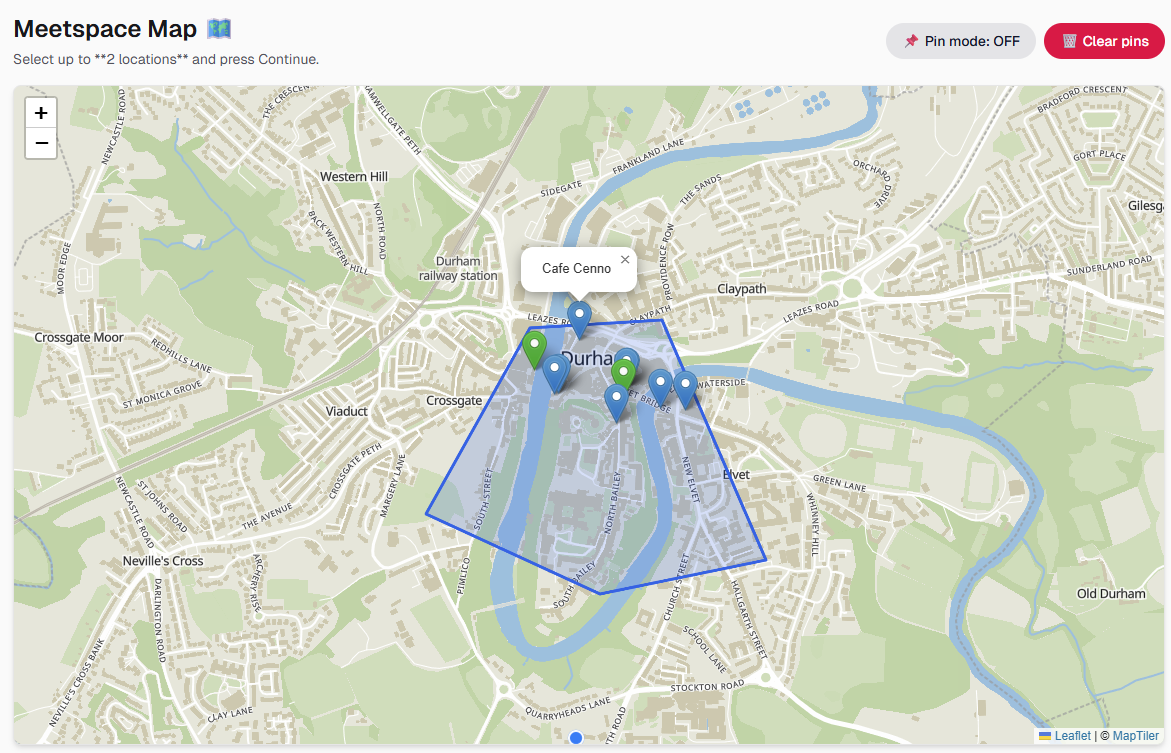
Task: Clear all pins
Action: (x=1104, y=41)
